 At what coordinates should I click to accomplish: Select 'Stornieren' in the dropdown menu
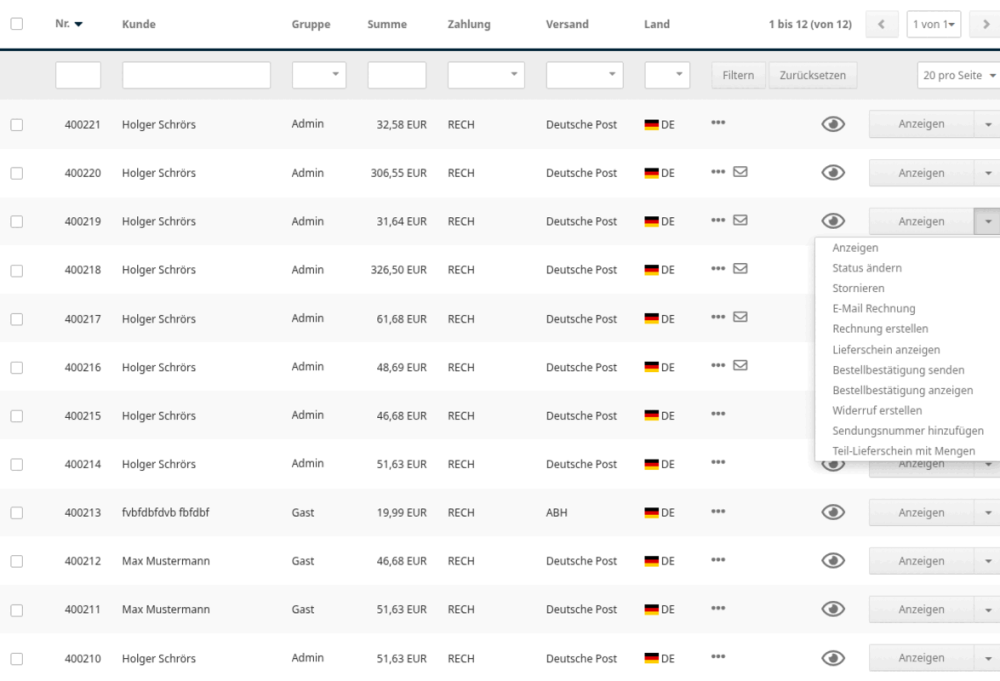pyautogui.click(x=858, y=288)
